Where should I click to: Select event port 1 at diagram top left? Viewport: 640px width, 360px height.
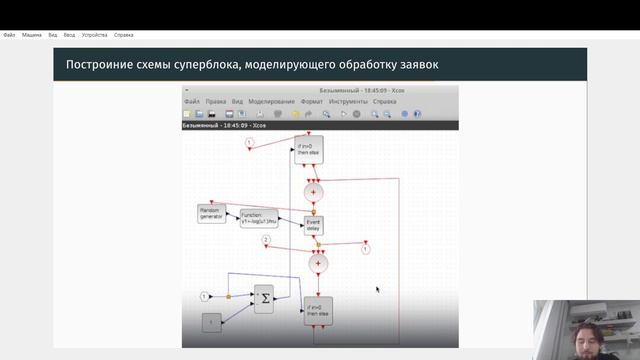(249, 142)
